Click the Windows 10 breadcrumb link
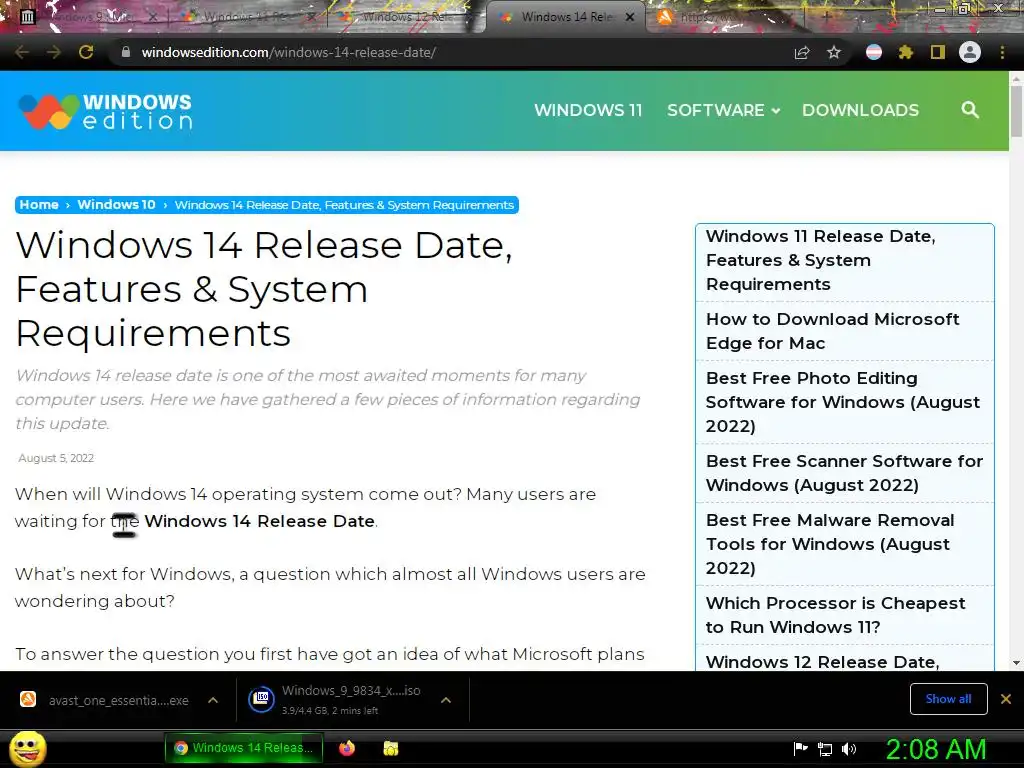1024x768 pixels. [x=116, y=204]
